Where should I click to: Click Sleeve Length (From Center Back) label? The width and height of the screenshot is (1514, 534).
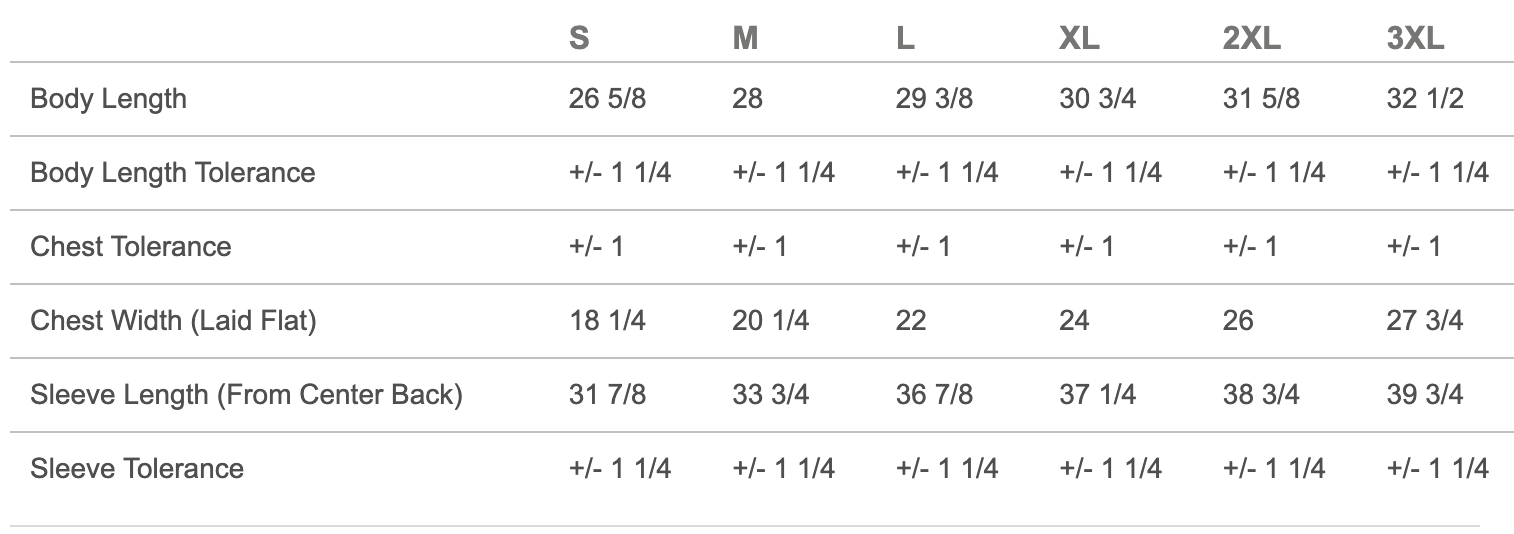246,395
